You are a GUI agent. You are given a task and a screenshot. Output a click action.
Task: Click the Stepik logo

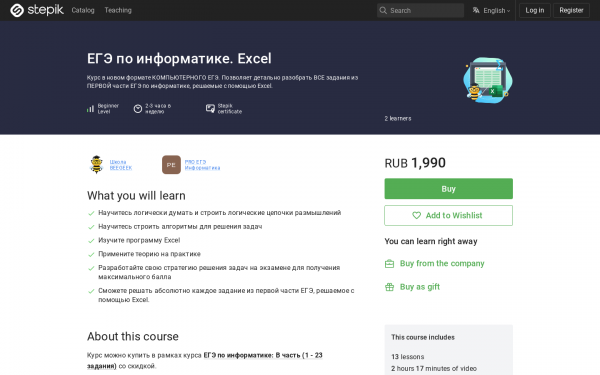coord(37,10)
